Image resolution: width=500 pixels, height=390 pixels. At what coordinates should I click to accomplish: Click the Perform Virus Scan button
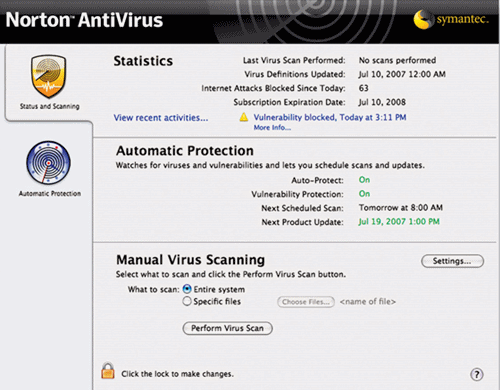(227, 328)
